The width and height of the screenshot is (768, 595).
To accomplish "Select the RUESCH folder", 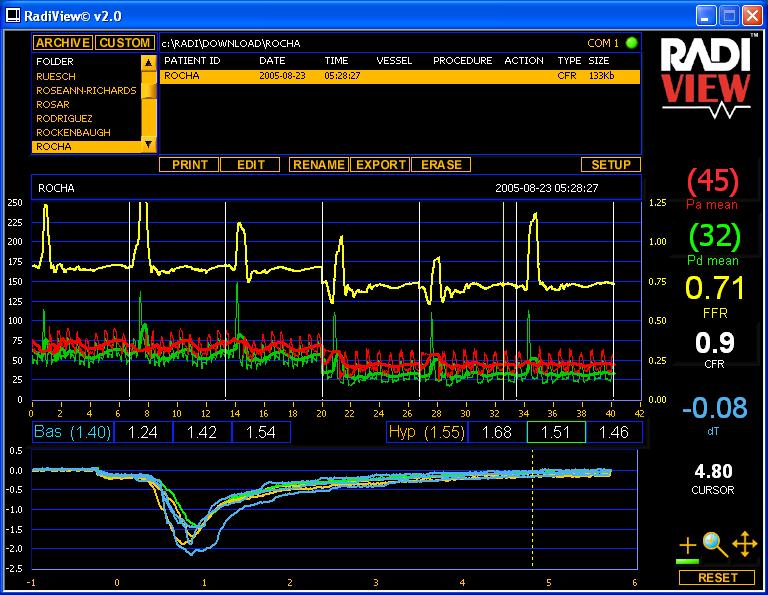I will (56, 76).
